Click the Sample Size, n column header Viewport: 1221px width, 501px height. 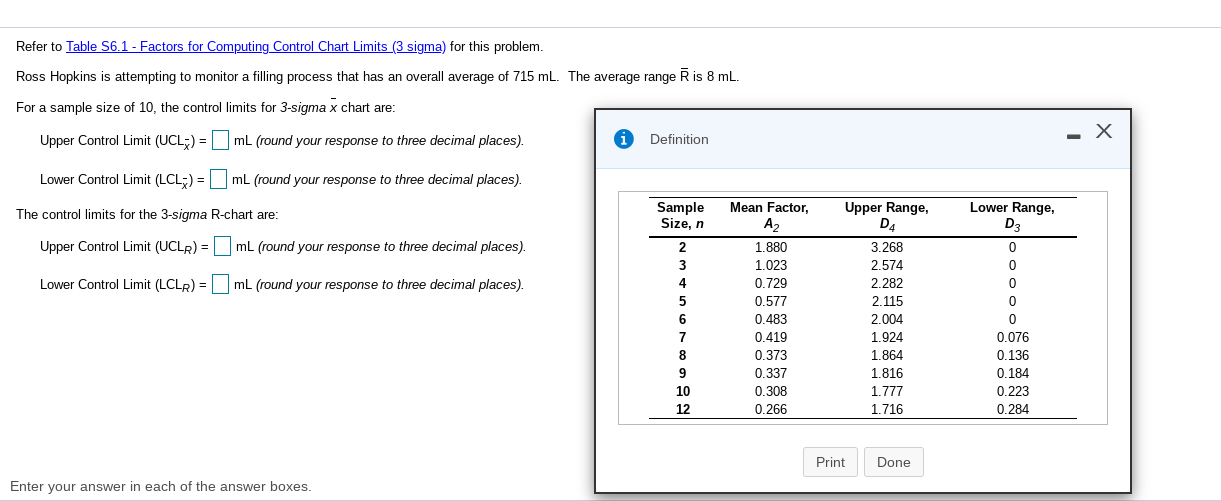tap(682, 216)
